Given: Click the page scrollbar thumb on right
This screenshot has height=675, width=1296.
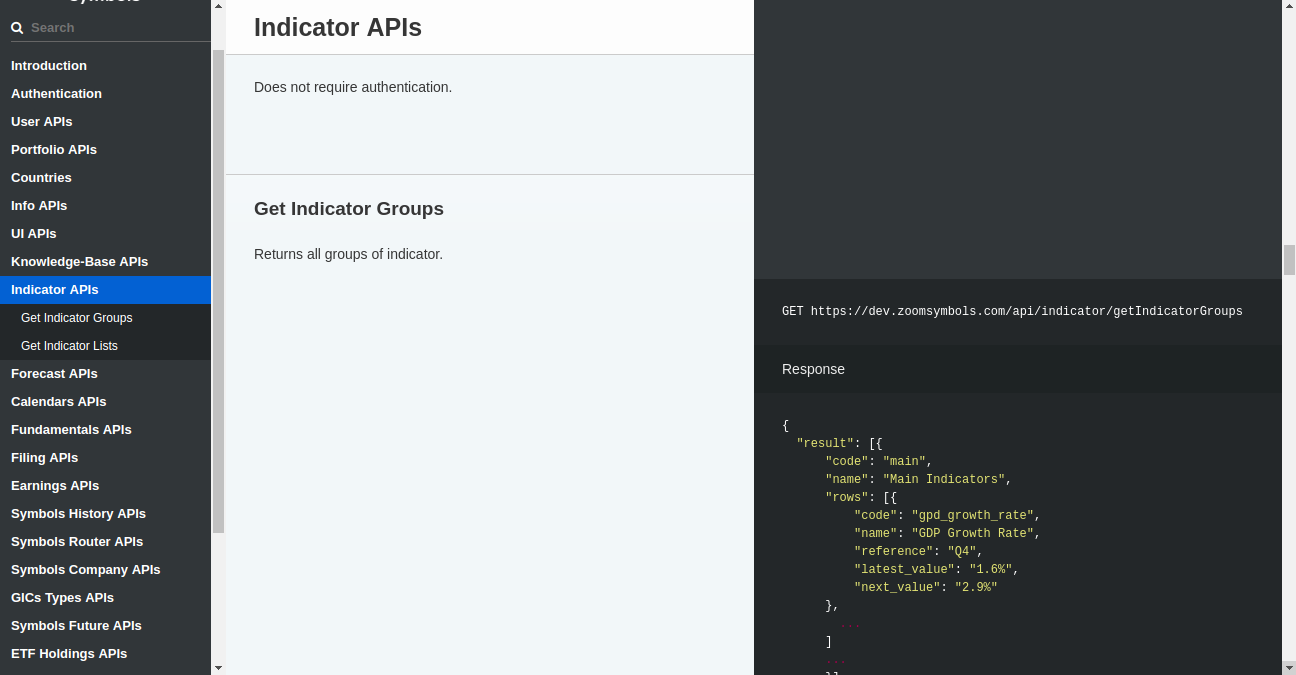Looking at the screenshot, I should tap(1289, 259).
